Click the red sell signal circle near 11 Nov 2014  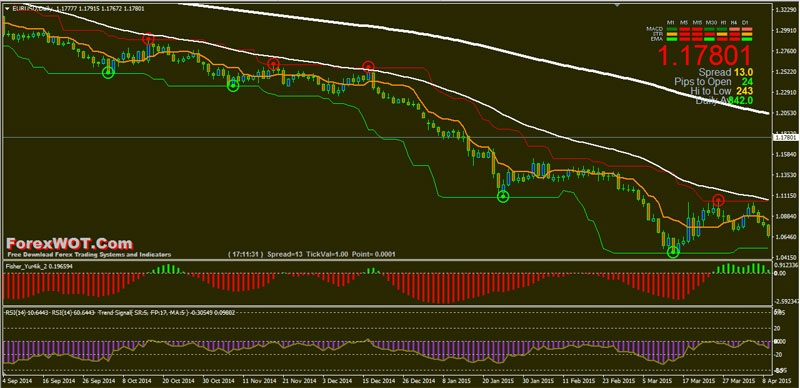pos(273,64)
